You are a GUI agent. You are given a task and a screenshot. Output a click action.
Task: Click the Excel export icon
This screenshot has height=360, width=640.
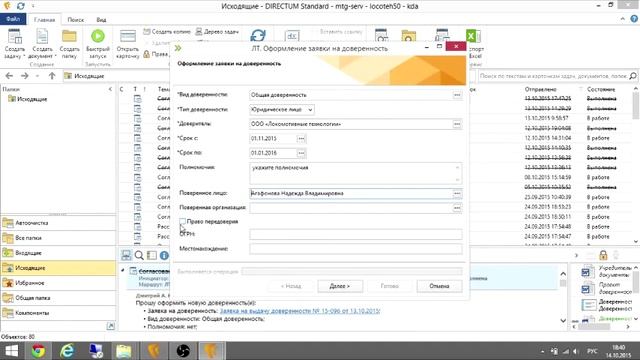point(473,37)
